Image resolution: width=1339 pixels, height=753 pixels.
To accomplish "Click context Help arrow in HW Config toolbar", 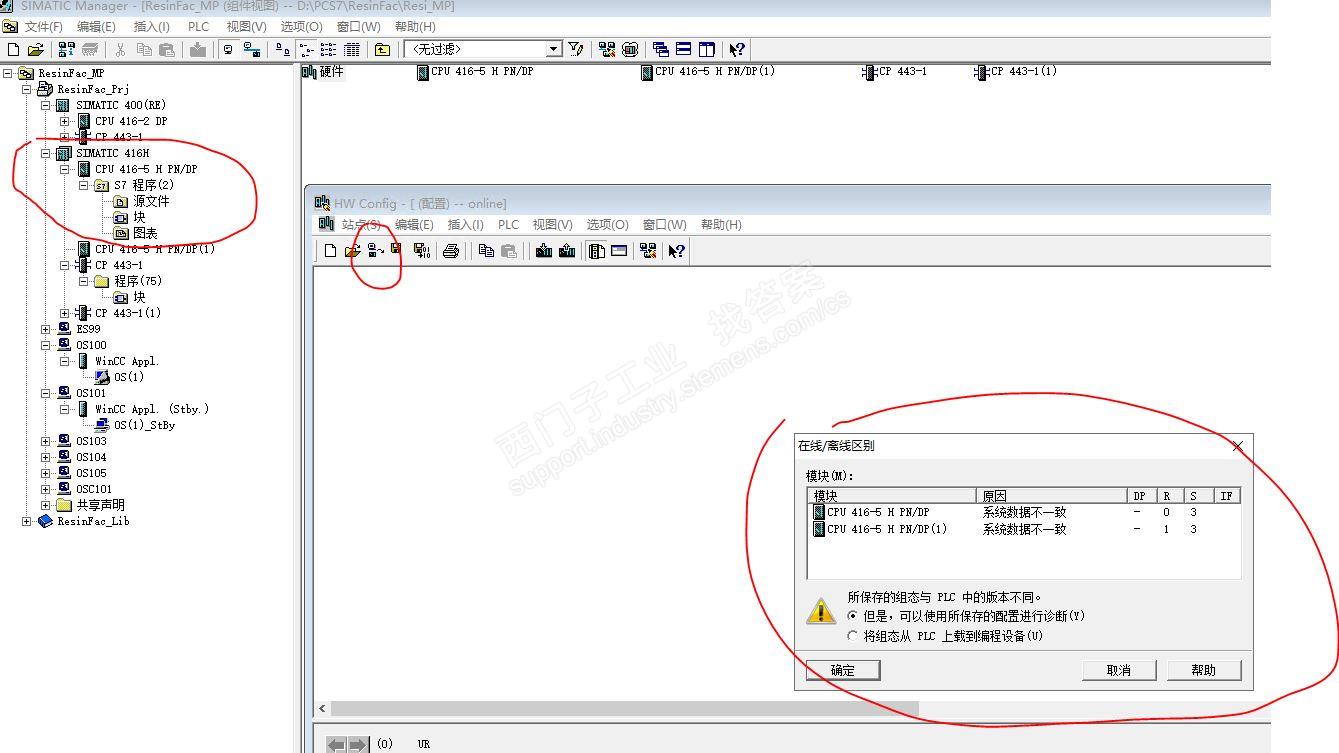I will [x=677, y=251].
